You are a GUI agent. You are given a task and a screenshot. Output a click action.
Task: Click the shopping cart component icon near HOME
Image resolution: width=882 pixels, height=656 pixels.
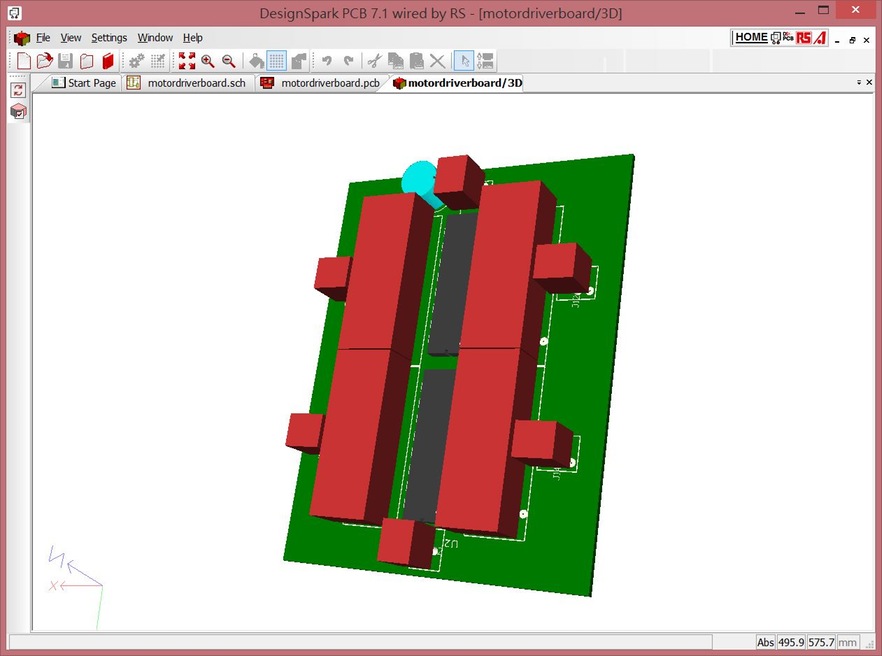point(776,38)
